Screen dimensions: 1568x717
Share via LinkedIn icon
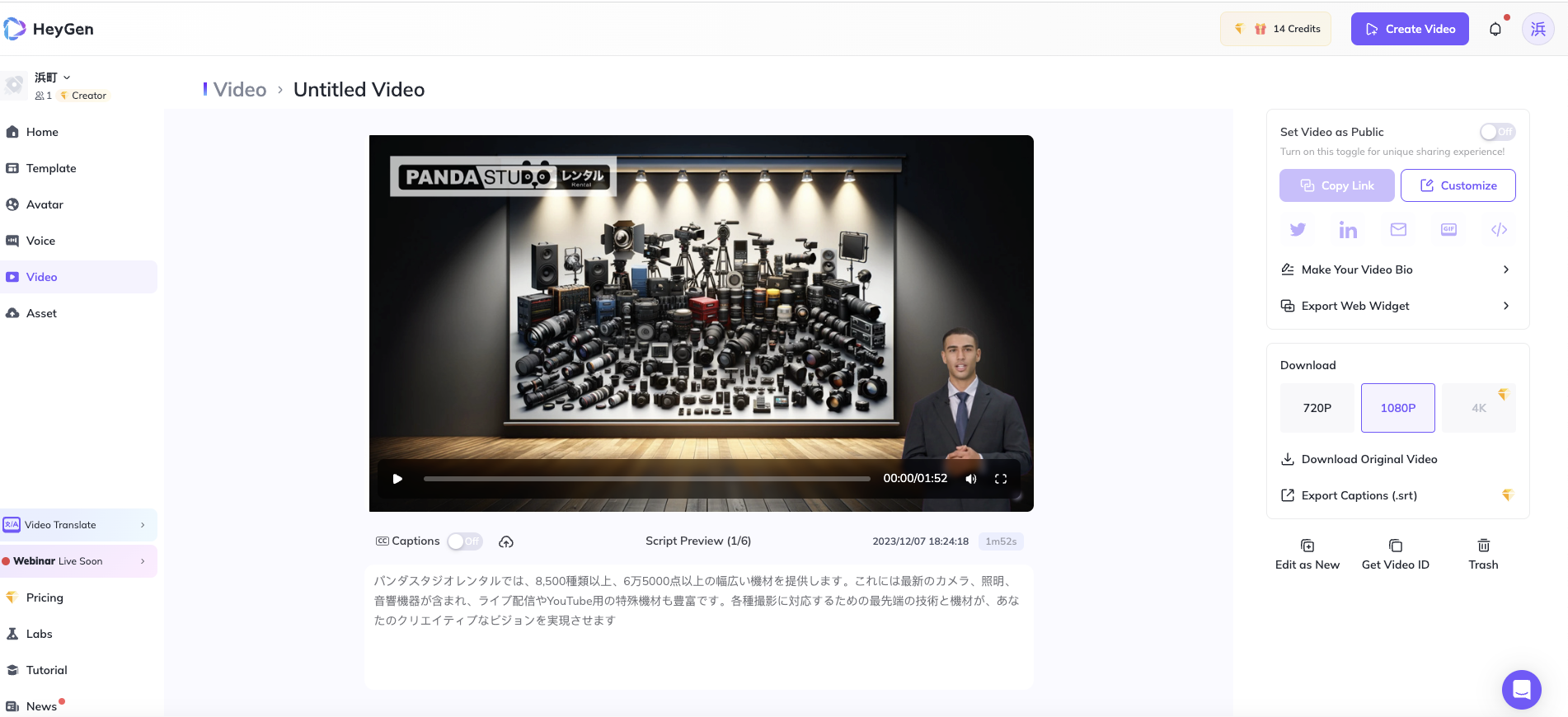click(x=1348, y=230)
